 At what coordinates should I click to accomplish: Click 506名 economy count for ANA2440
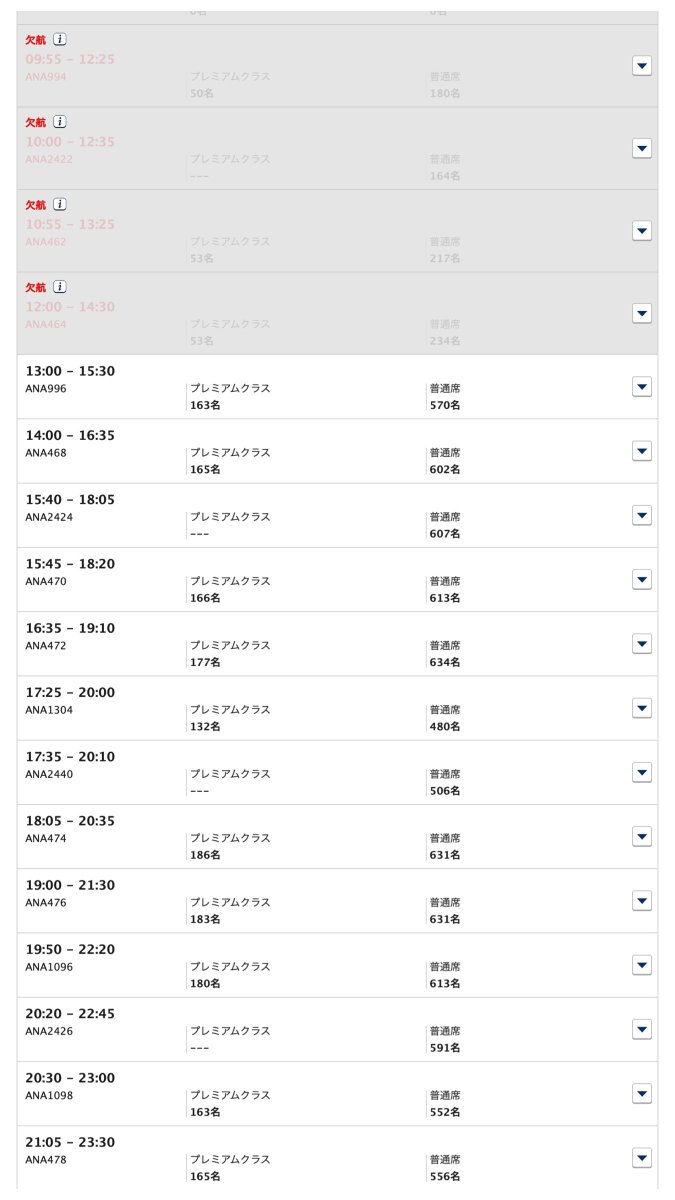point(445,791)
